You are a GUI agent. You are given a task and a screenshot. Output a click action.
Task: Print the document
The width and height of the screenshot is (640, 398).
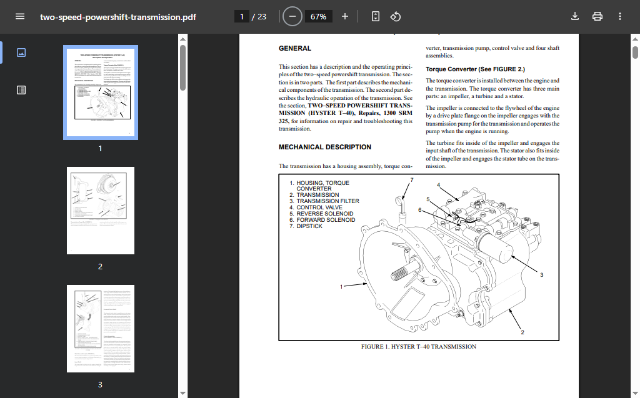(x=597, y=17)
